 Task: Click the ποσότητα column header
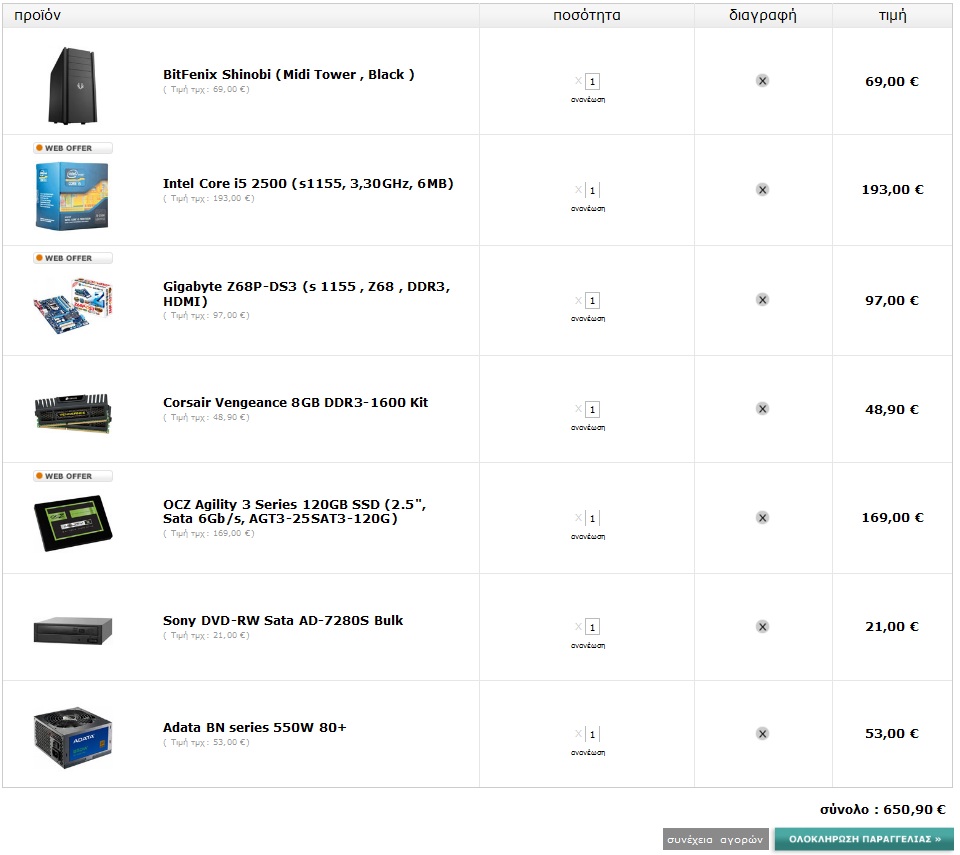click(587, 15)
